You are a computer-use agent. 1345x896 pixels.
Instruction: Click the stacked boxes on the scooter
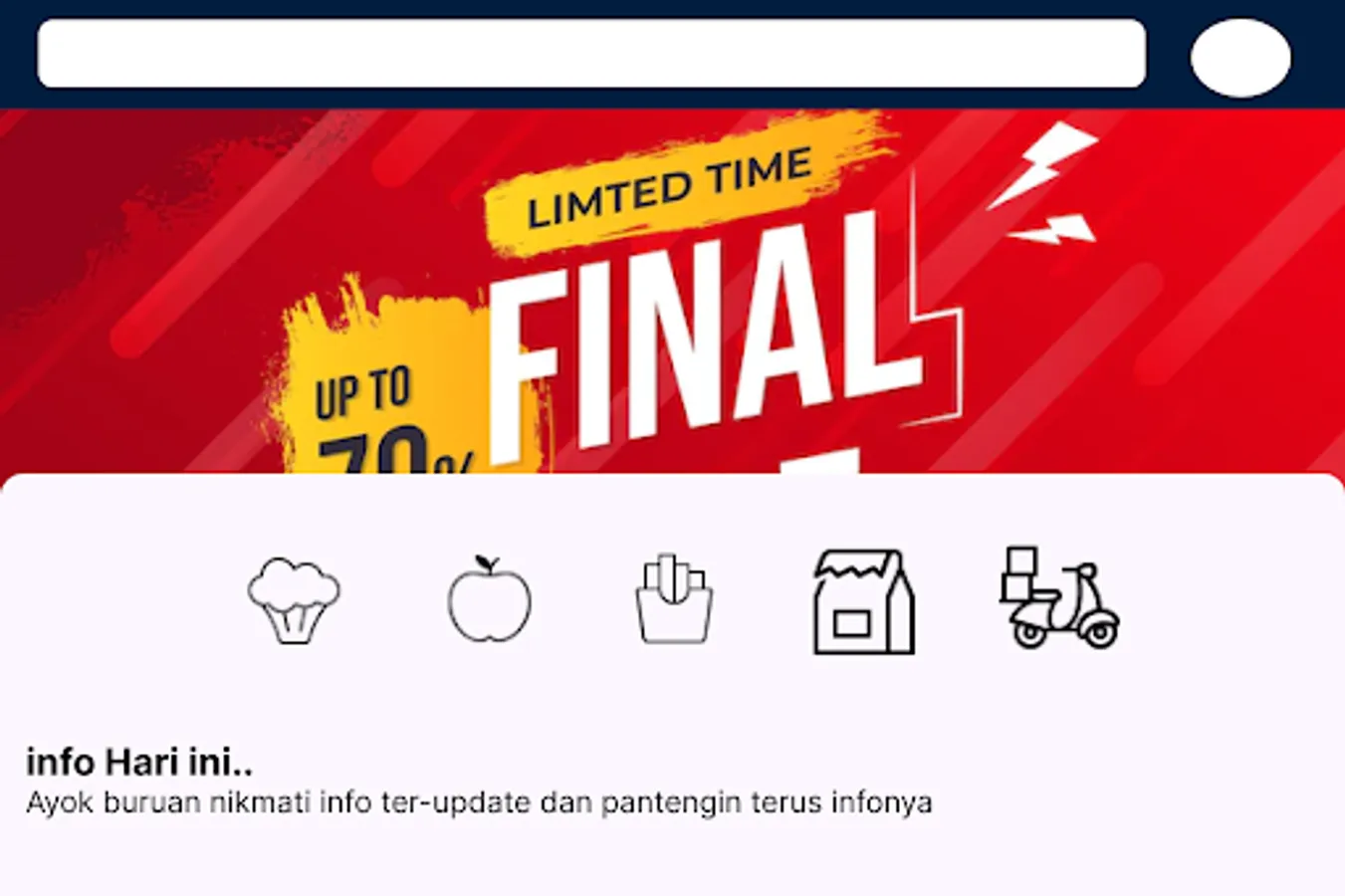click(1020, 573)
